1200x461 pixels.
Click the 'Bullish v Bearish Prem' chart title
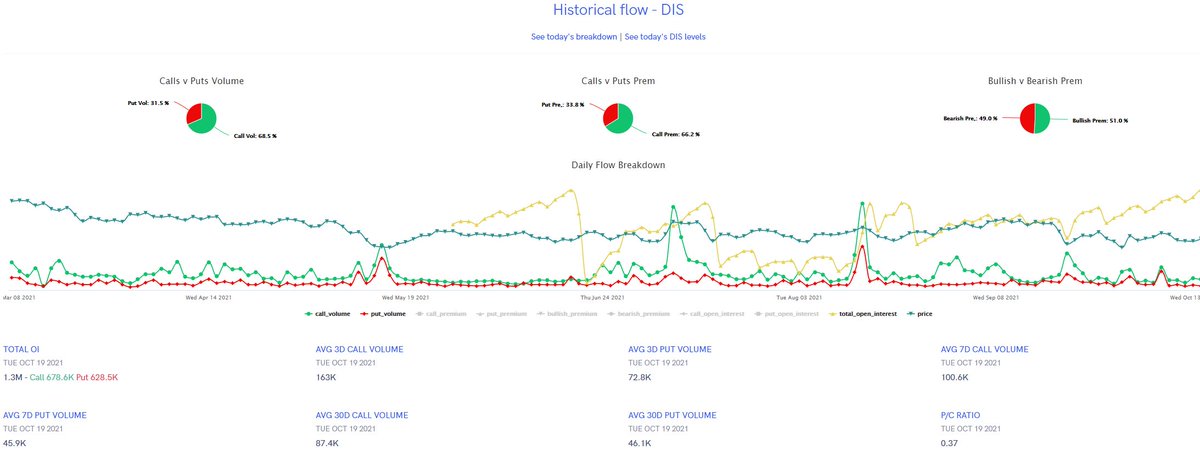click(1034, 80)
